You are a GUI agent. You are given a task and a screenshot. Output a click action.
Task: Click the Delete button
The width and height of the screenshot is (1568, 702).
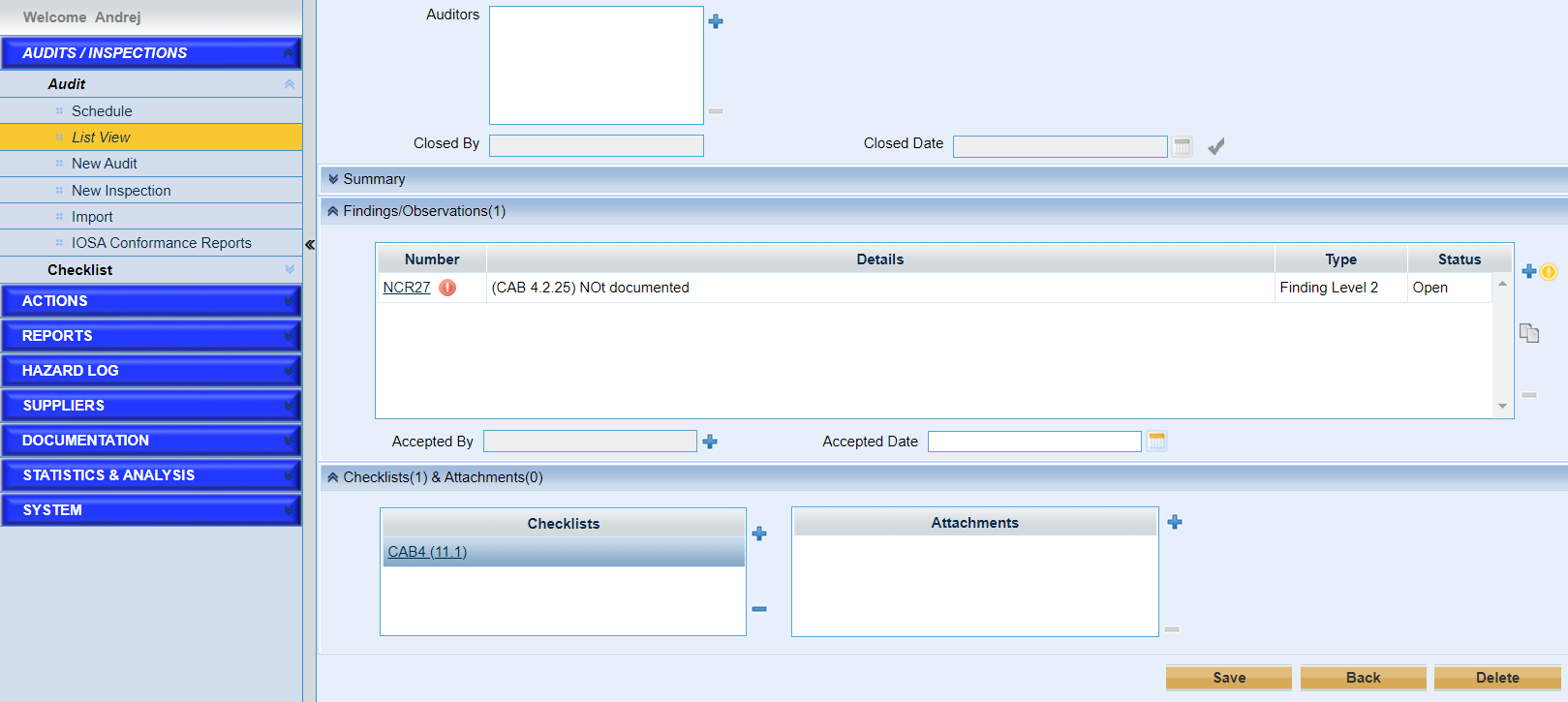[1497, 678]
